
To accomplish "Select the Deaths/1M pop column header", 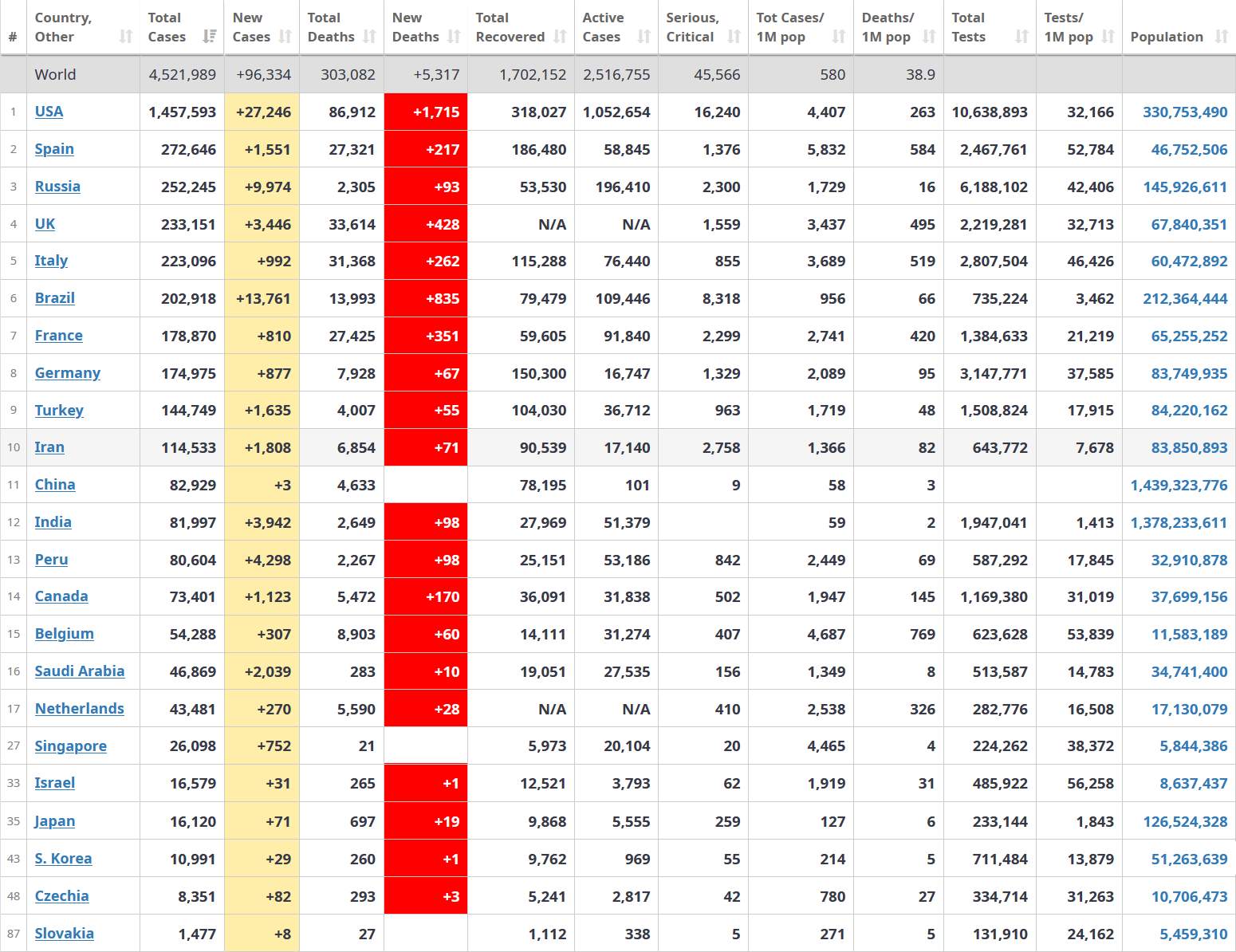I will coord(888,27).
